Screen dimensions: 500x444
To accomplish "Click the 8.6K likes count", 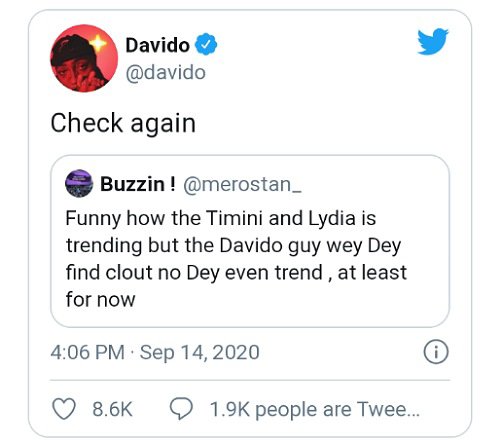I will pyautogui.click(x=112, y=409).
